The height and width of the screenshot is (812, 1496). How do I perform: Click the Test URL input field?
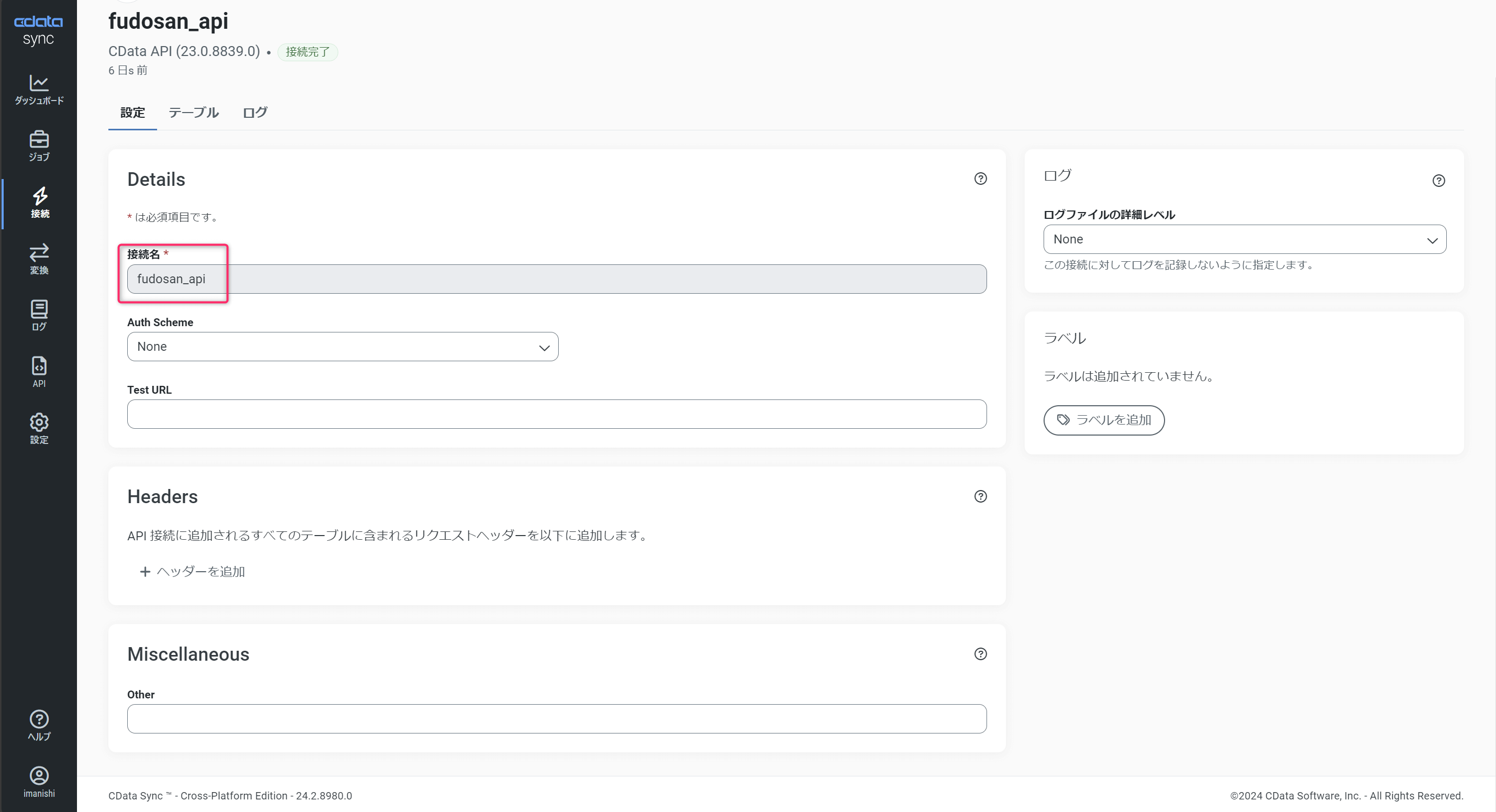(x=557, y=414)
